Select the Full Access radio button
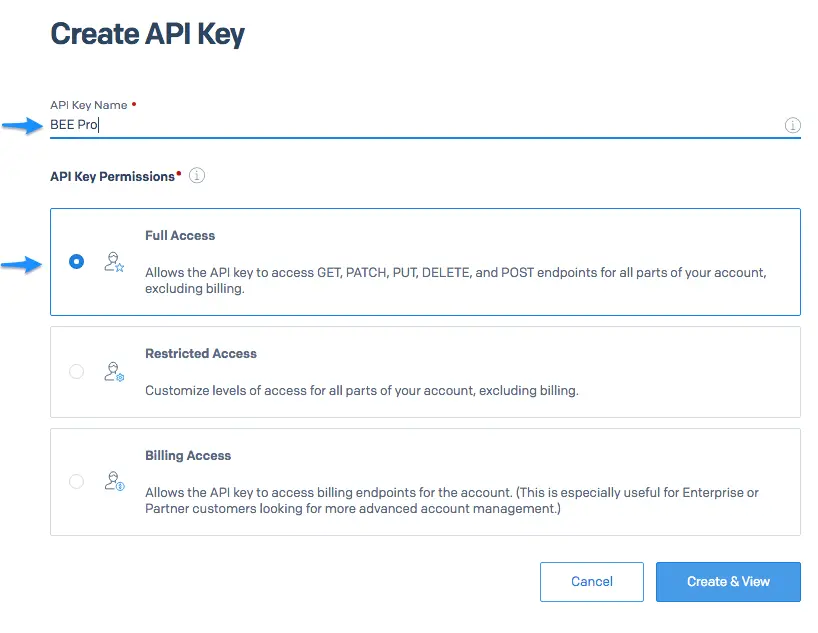 pos(76,261)
